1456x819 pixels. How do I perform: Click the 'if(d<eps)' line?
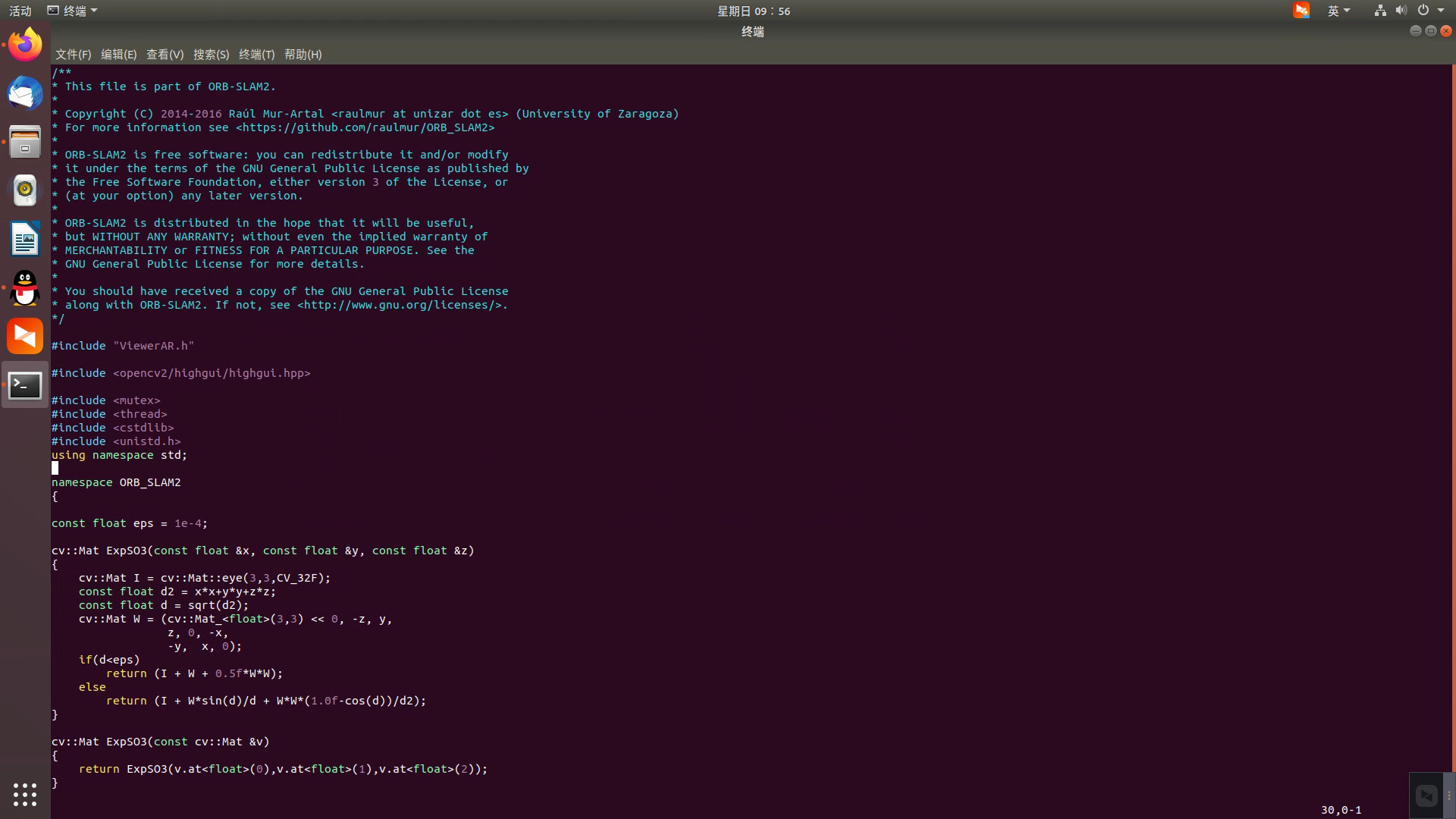pos(109,660)
